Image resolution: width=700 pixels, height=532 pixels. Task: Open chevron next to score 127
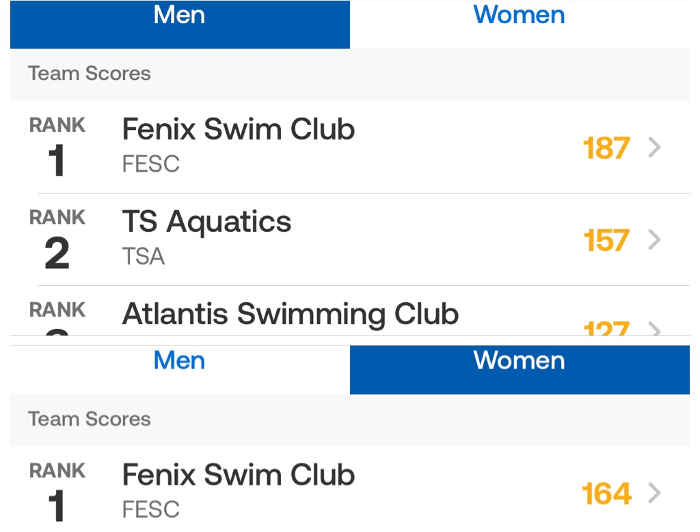click(655, 328)
